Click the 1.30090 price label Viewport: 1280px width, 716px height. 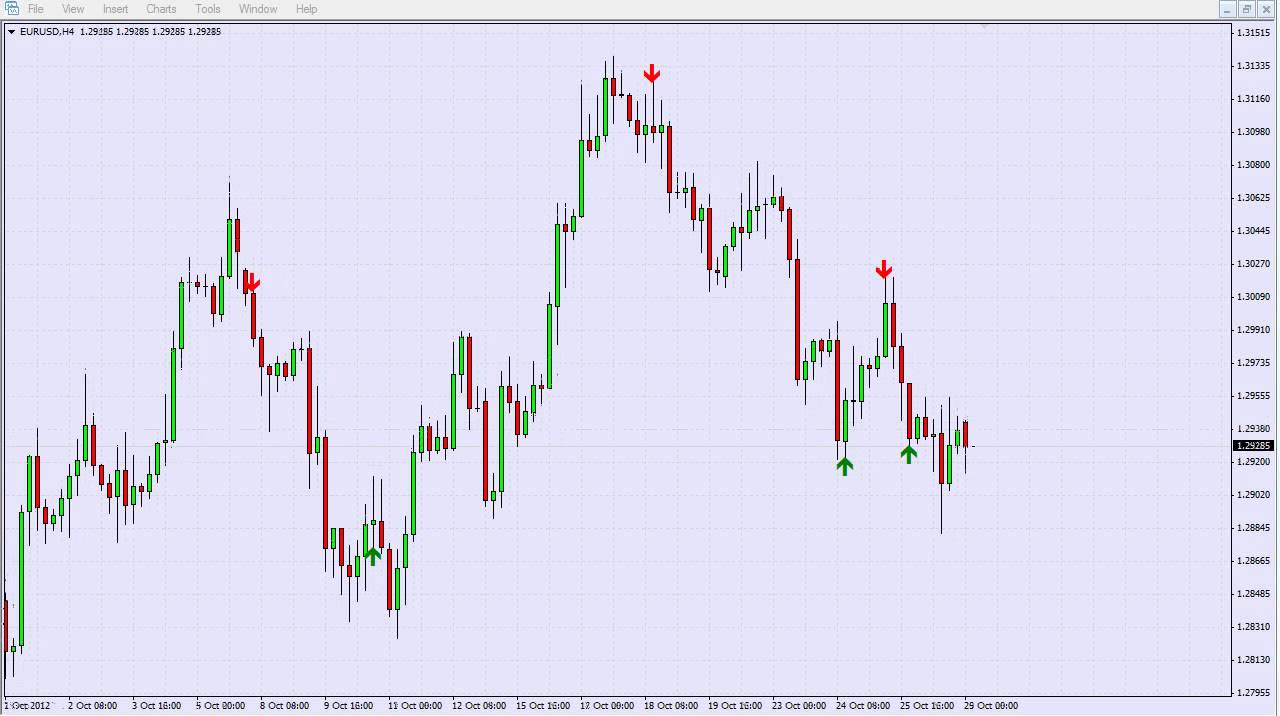[x=1253, y=297]
